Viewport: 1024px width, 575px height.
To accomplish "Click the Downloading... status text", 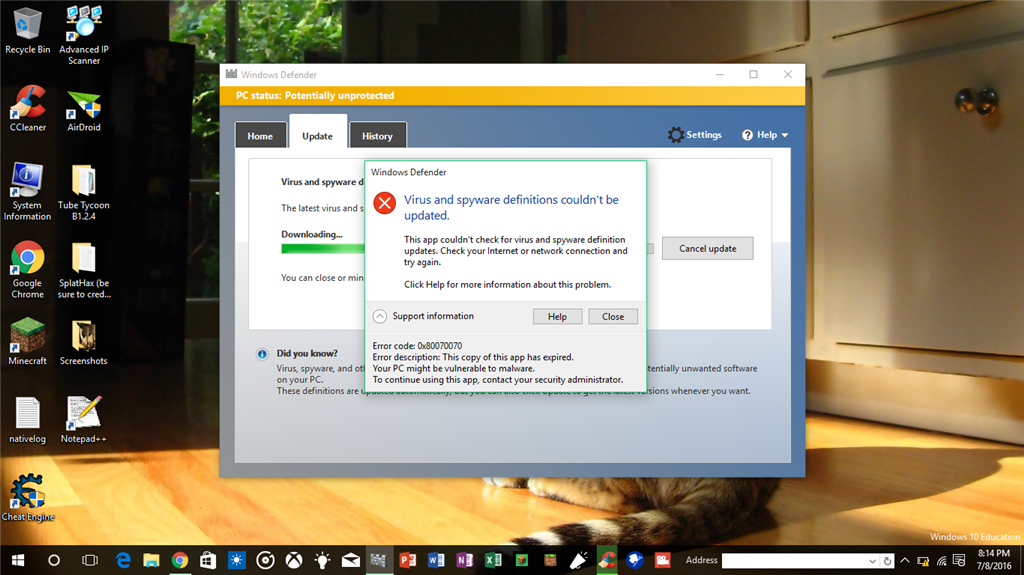I will (x=312, y=234).
